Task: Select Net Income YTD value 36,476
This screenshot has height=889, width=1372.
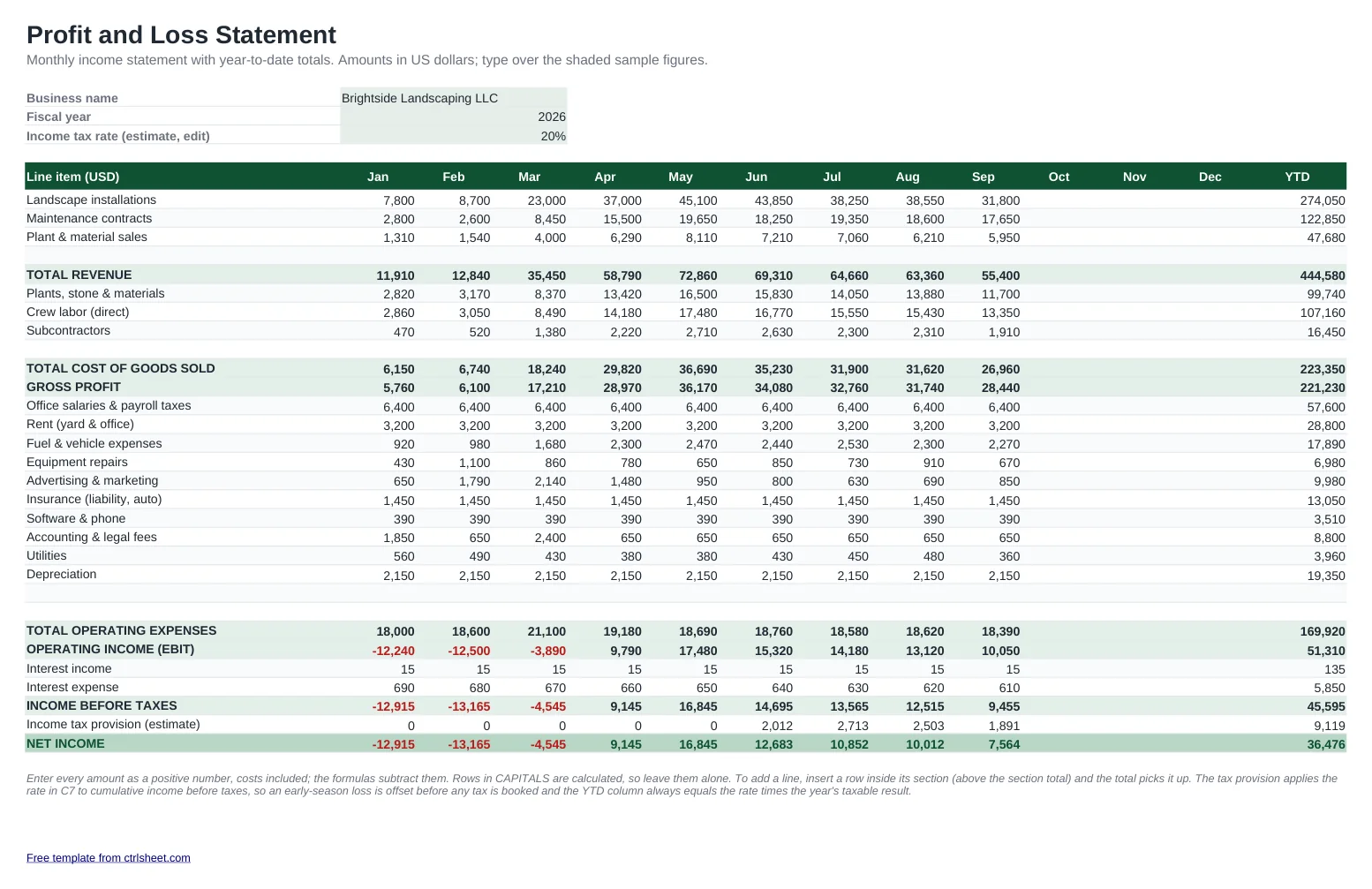Action: (x=1326, y=744)
